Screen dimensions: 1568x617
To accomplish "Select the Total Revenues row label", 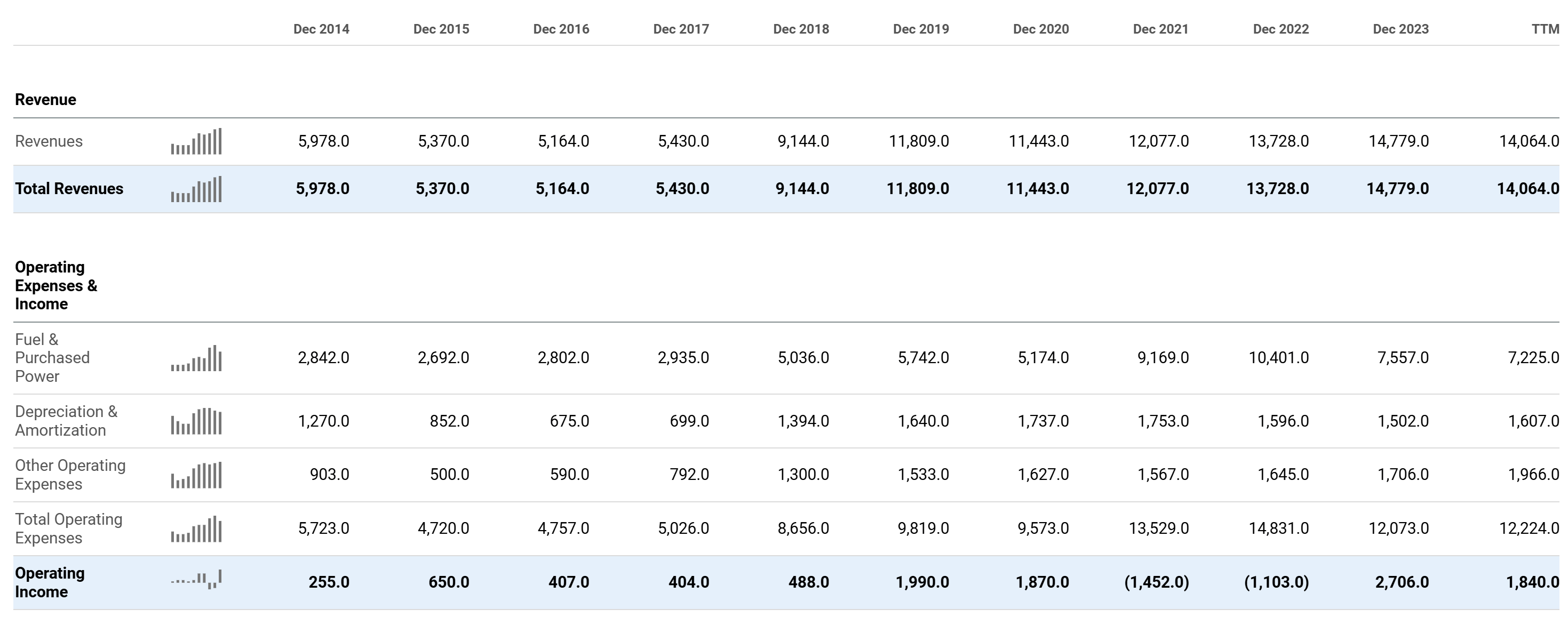I will (x=72, y=189).
